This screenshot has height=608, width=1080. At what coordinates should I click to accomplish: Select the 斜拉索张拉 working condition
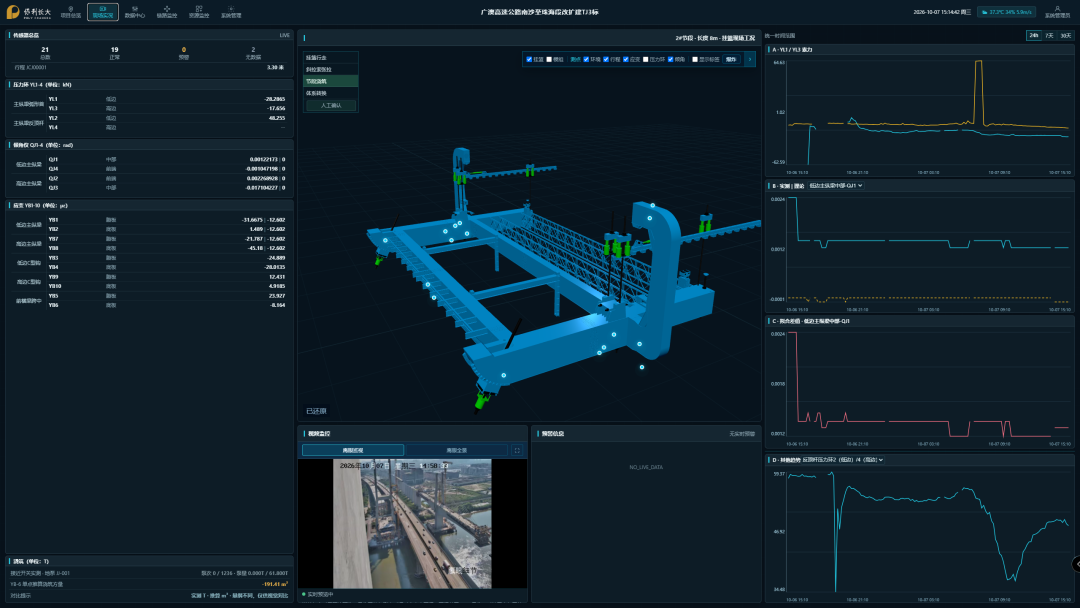pyautogui.click(x=331, y=70)
